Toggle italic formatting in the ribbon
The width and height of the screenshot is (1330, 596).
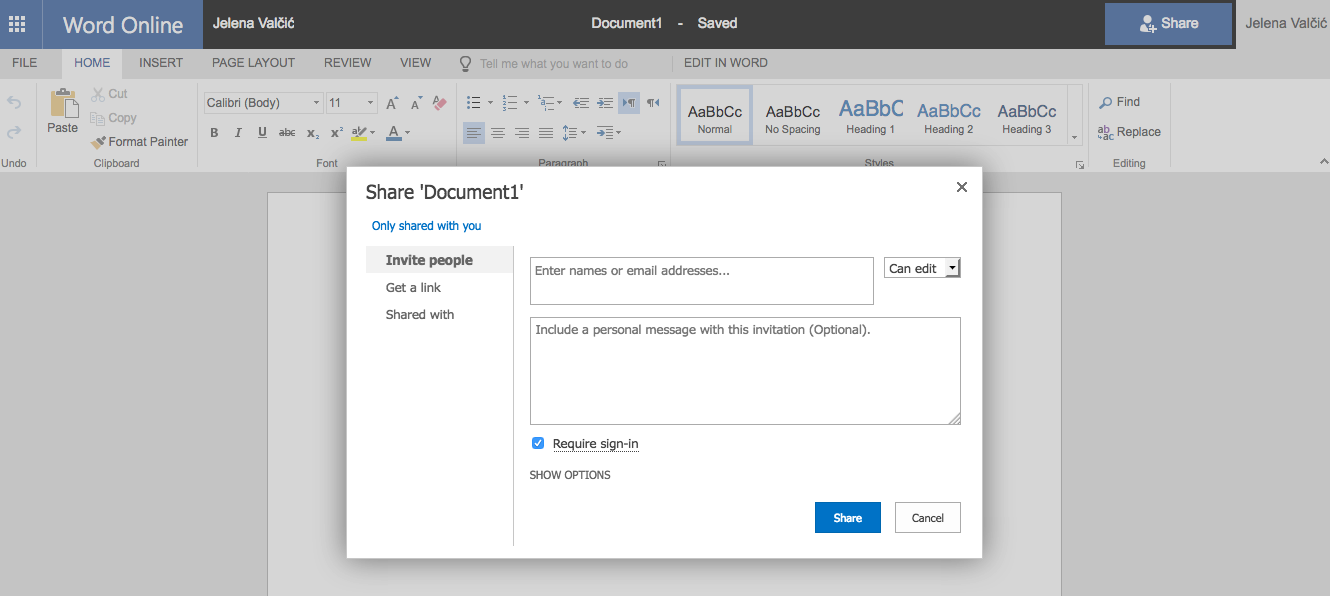[238, 133]
